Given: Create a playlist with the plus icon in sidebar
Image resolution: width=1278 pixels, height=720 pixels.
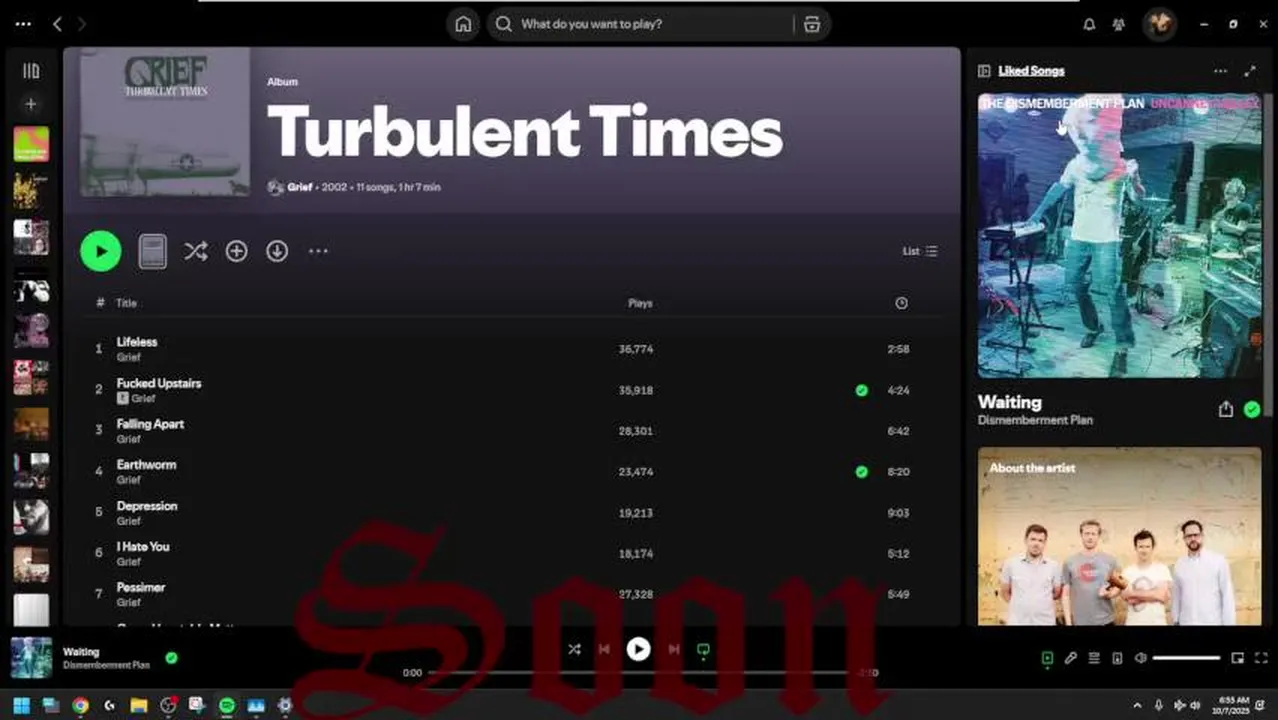Looking at the screenshot, I should [31, 104].
